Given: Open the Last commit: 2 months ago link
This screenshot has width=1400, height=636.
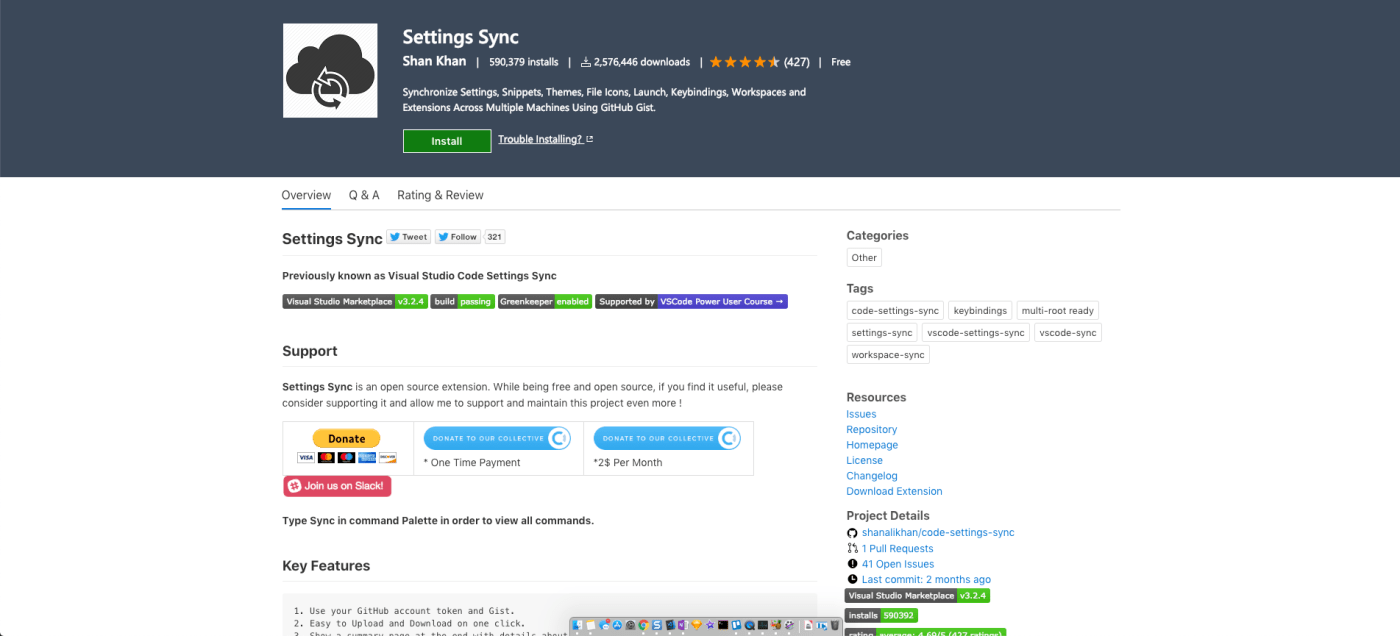Looking at the screenshot, I should (x=926, y=580).
